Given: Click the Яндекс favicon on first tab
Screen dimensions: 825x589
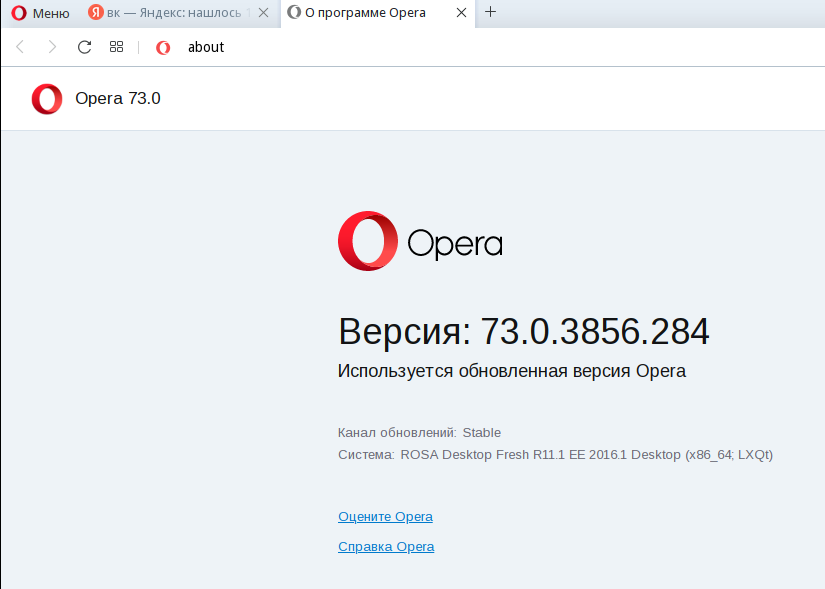Looking at the screenshot, I should 95,12.
